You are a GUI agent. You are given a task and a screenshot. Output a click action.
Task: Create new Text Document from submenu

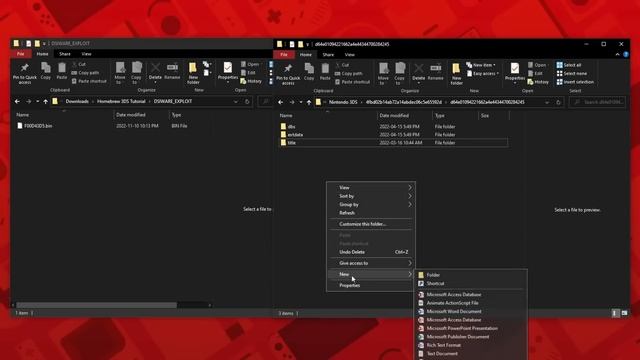471,353
